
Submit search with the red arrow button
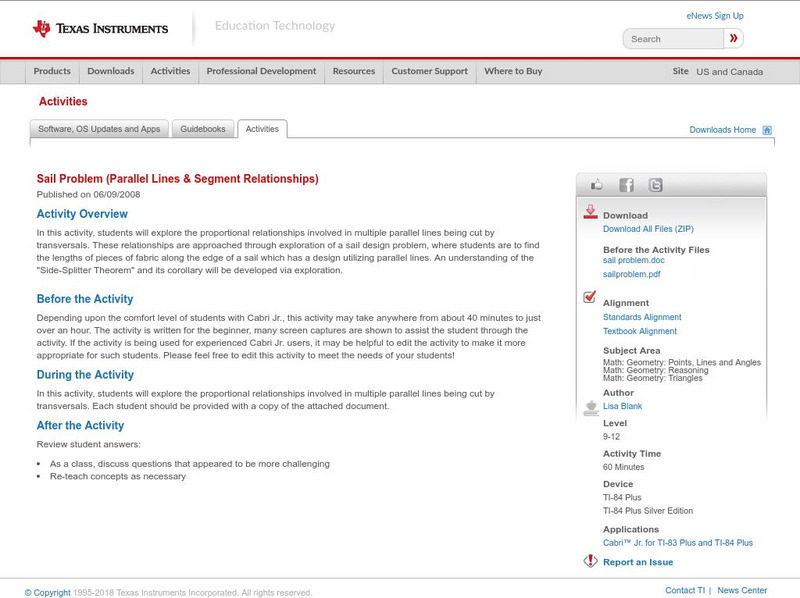tap(733, 38)
